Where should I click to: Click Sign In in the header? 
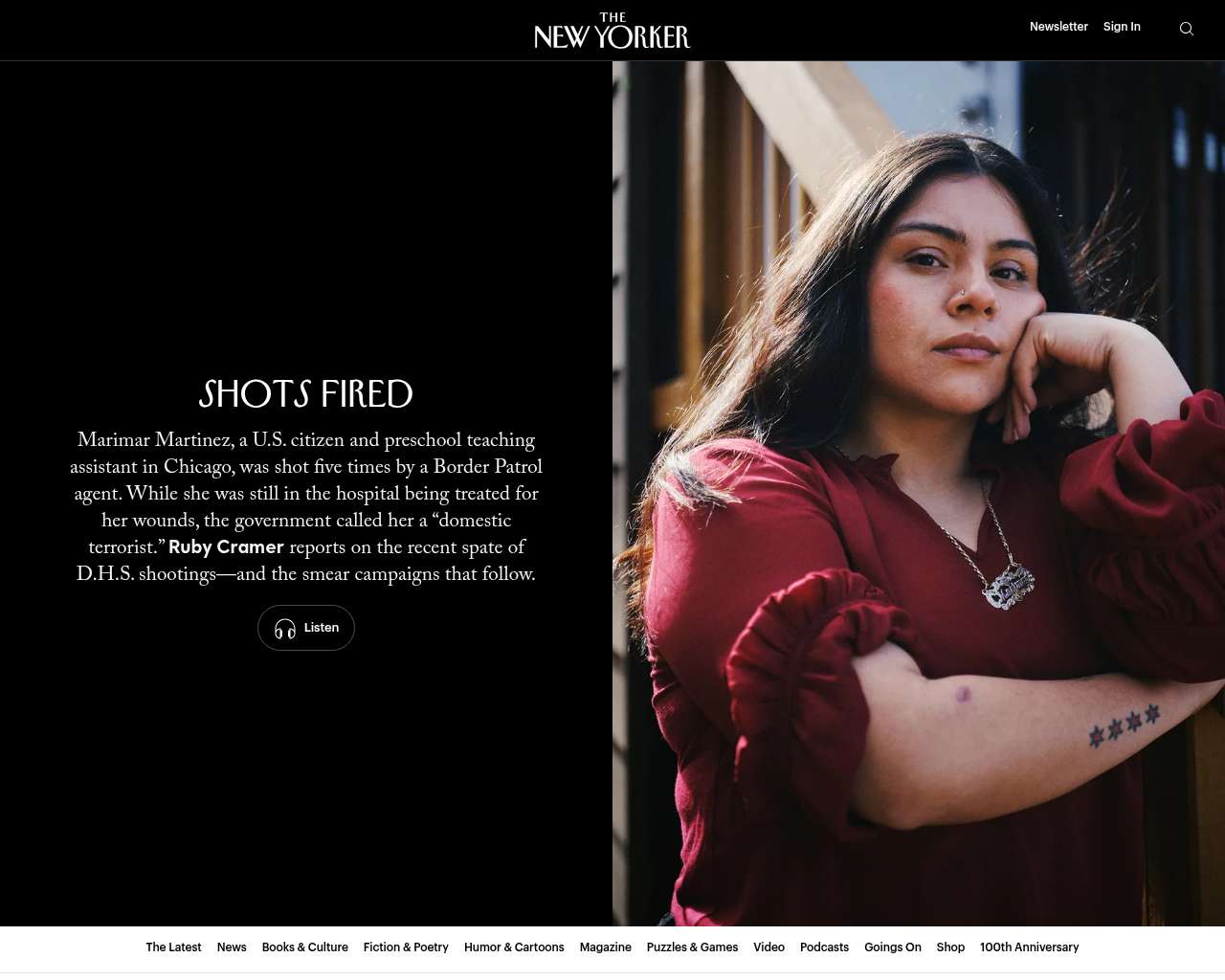tap(1122, 27)
